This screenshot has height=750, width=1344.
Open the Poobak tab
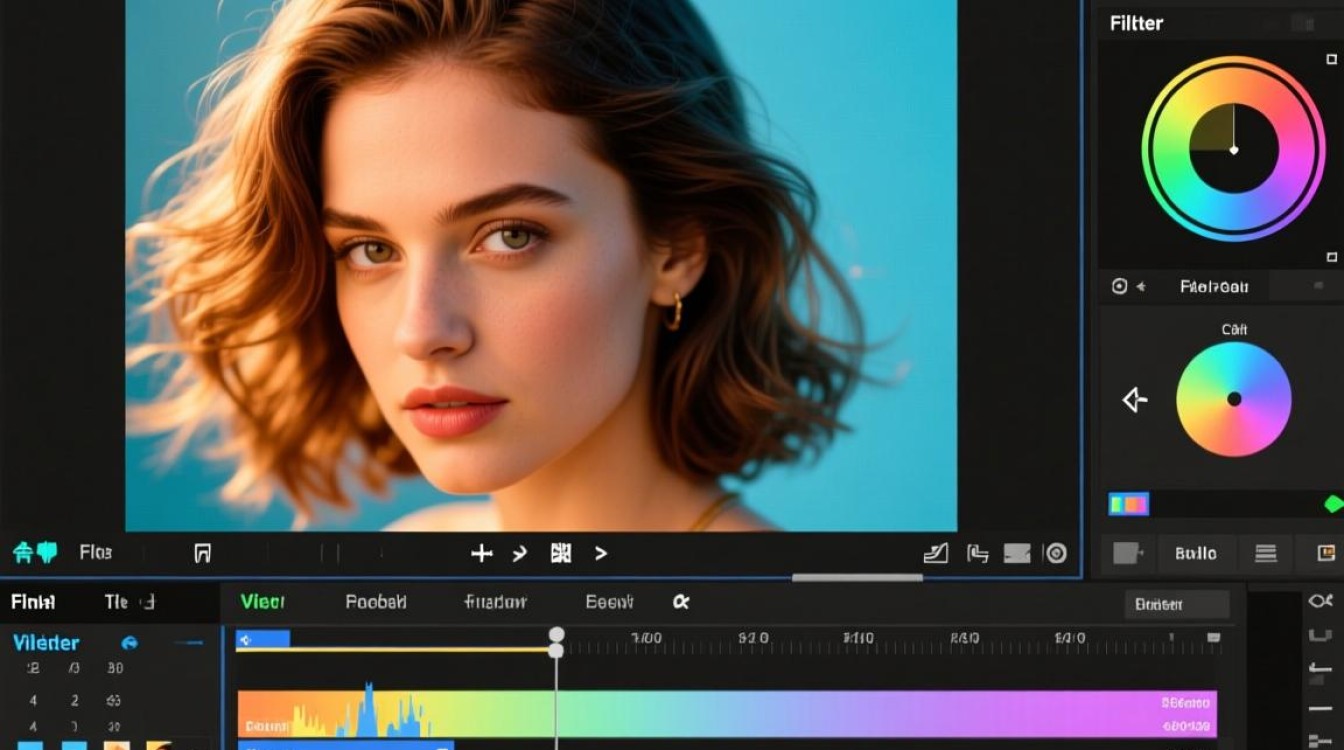[x=376, y=602]
